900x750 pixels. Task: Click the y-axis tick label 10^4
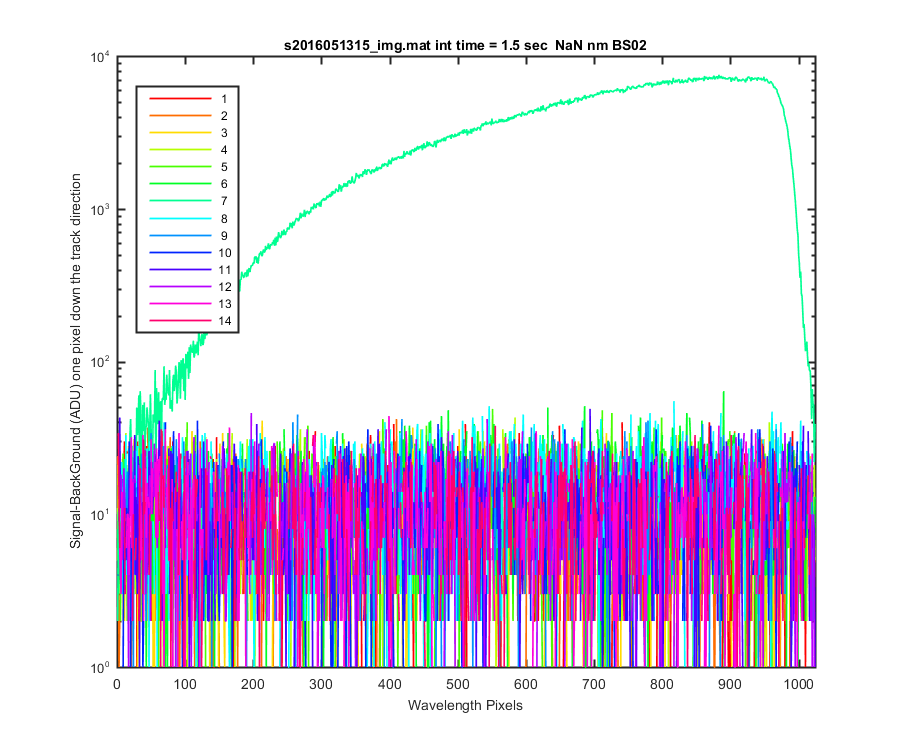(100, 57)
